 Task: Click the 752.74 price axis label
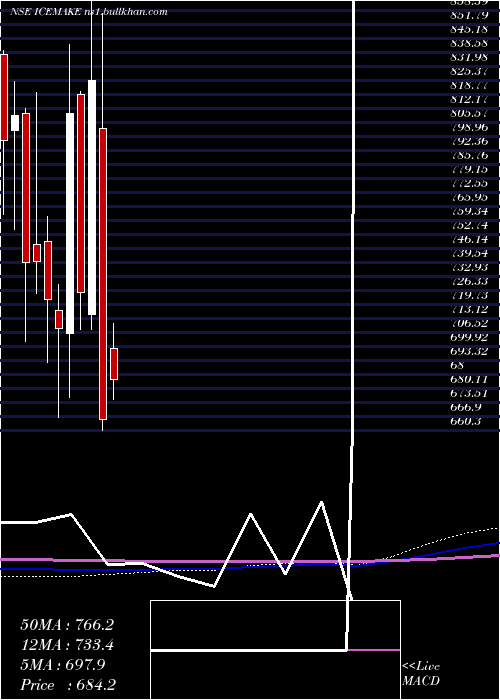[469, 225]
